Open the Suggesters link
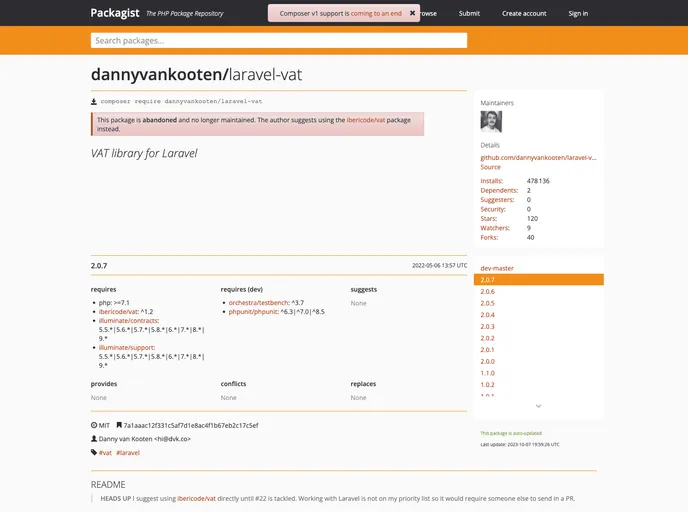The image size is (688, 512). [497, 200]
